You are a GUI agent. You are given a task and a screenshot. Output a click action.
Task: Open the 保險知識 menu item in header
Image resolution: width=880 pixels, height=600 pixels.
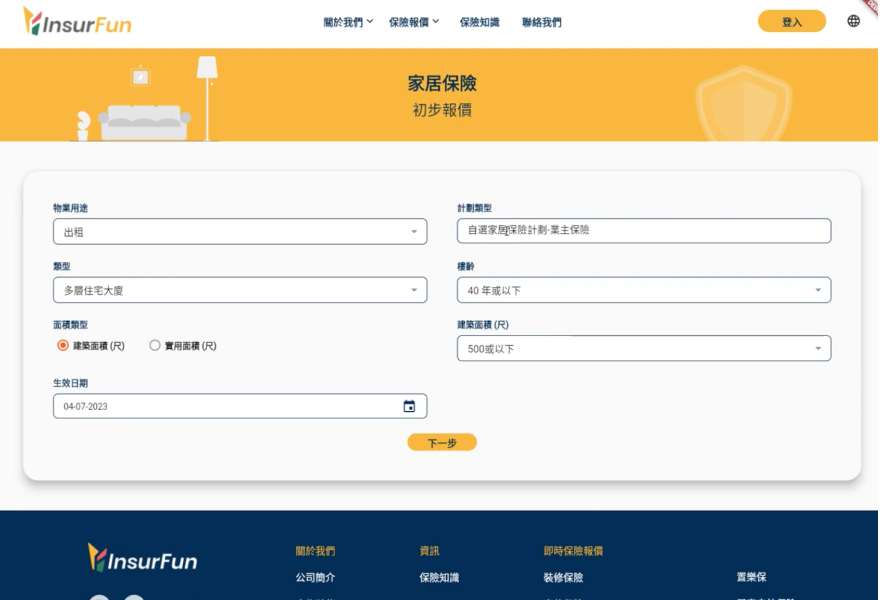pos(479,22)
